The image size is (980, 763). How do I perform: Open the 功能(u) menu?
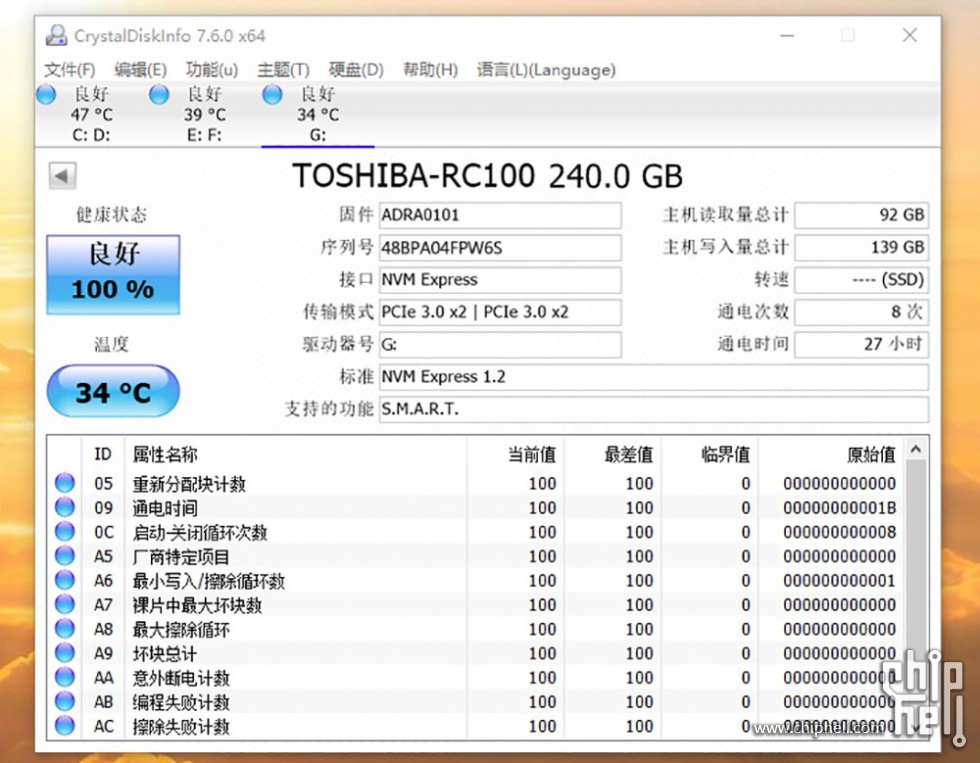tap(212, 69)
